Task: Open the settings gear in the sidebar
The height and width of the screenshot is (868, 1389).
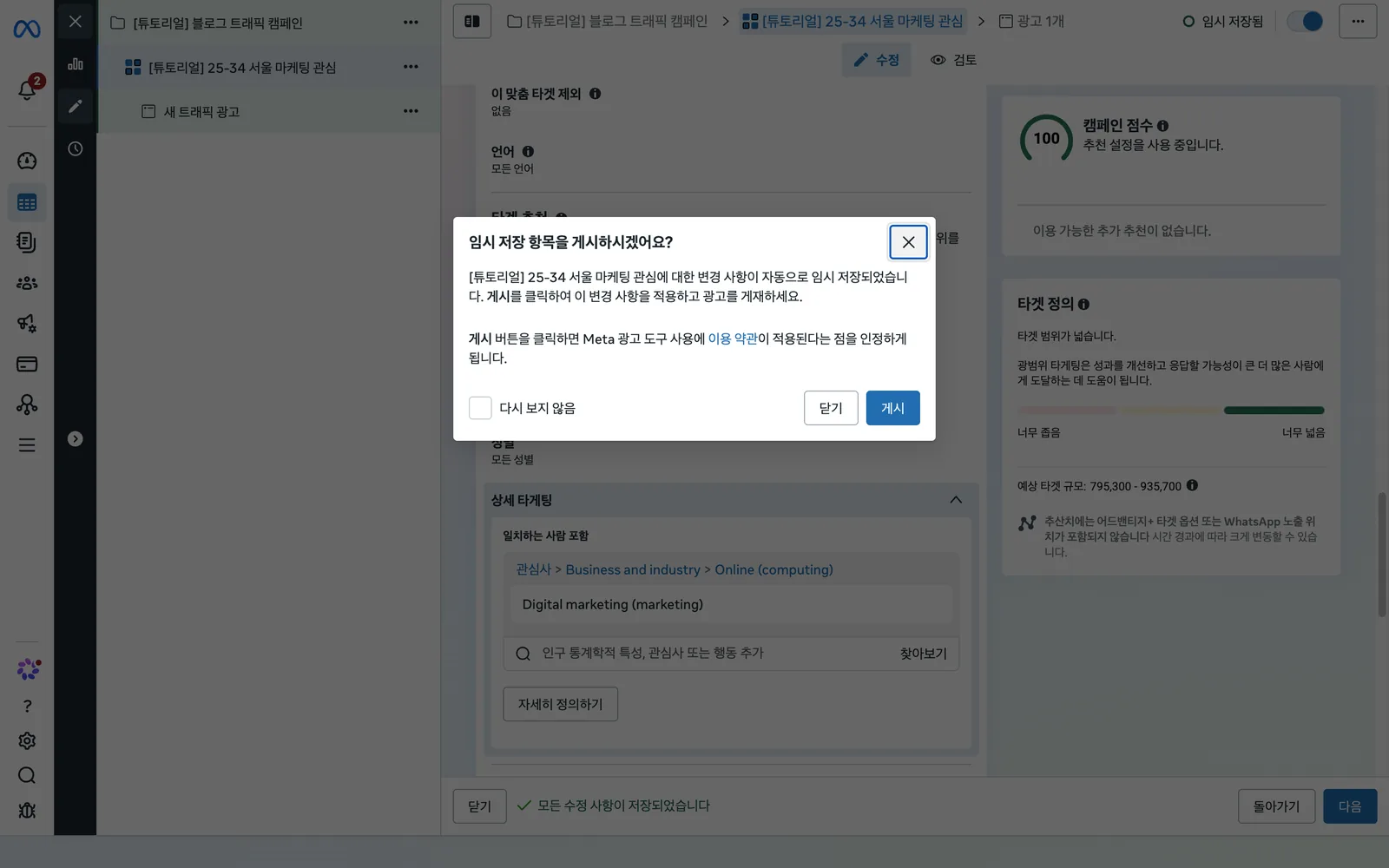Action: (27, 740)
